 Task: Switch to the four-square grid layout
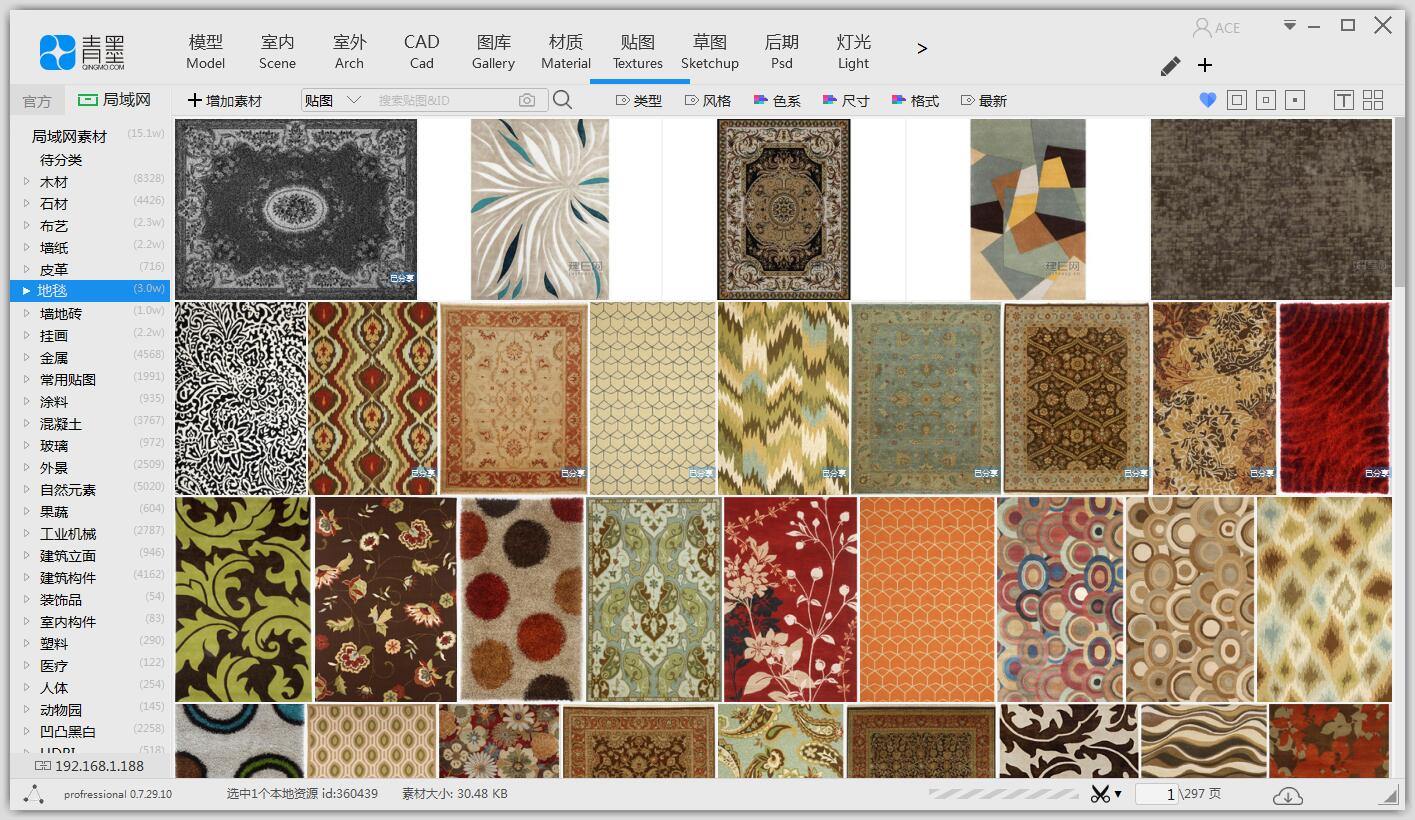pyautogui.click(x=1373, y=100)
